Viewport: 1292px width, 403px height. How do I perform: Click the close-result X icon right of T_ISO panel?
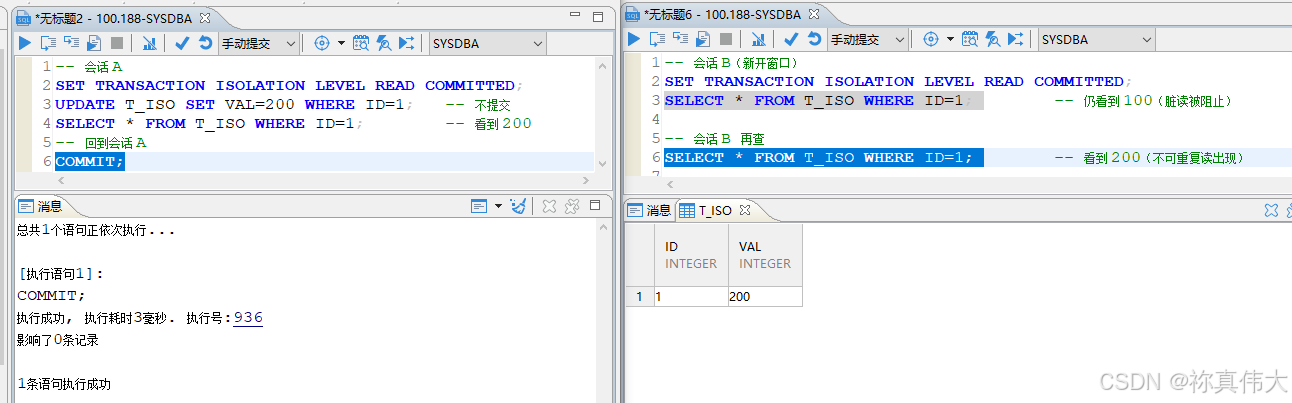(x=1271, y=210)
